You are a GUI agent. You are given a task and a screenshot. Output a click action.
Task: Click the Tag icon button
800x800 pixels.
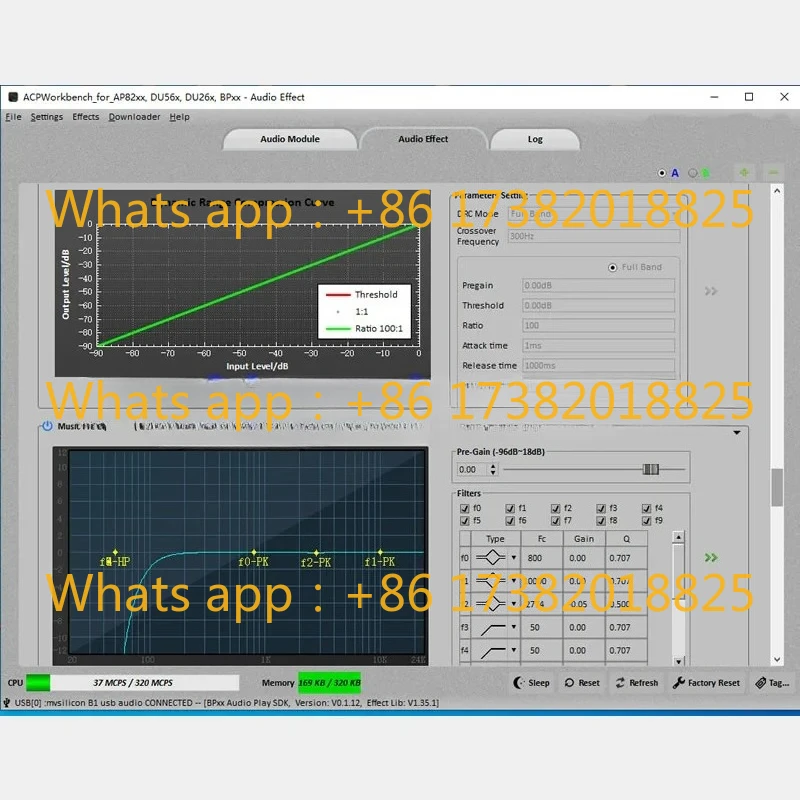[x=772, y=683]
